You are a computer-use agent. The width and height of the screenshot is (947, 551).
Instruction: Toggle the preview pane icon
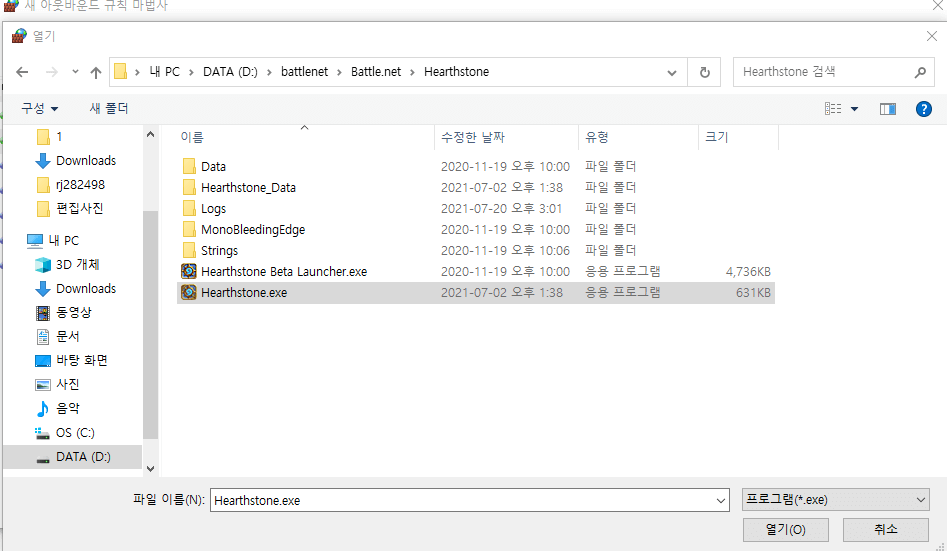click(x=887, y=109)
